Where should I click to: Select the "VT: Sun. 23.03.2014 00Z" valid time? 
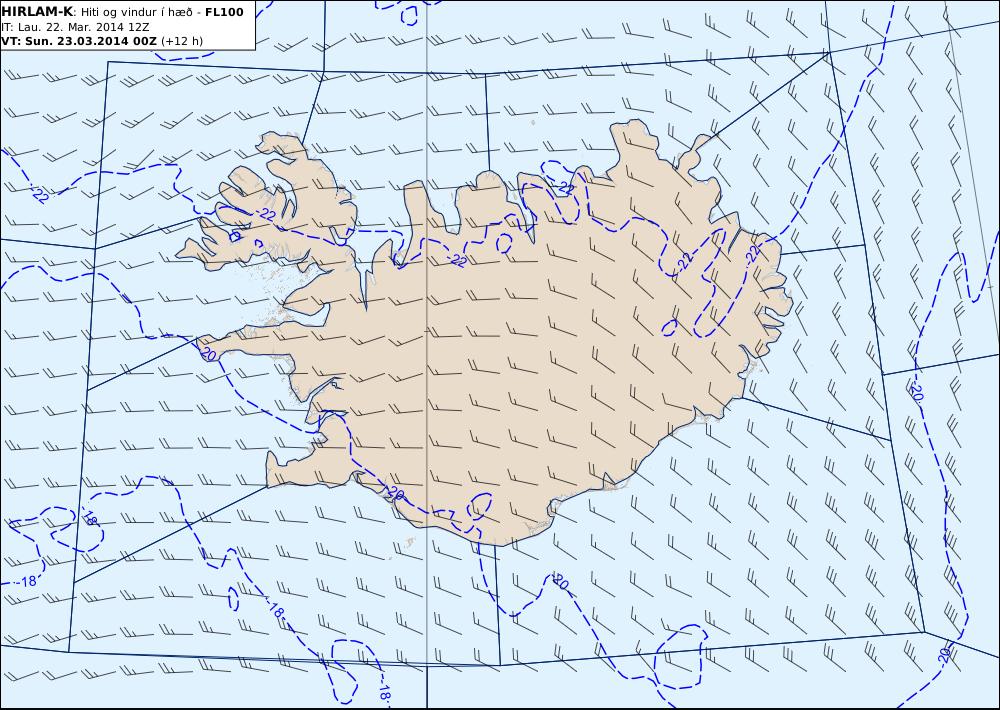pyautogui.click(x=79, y=41)
